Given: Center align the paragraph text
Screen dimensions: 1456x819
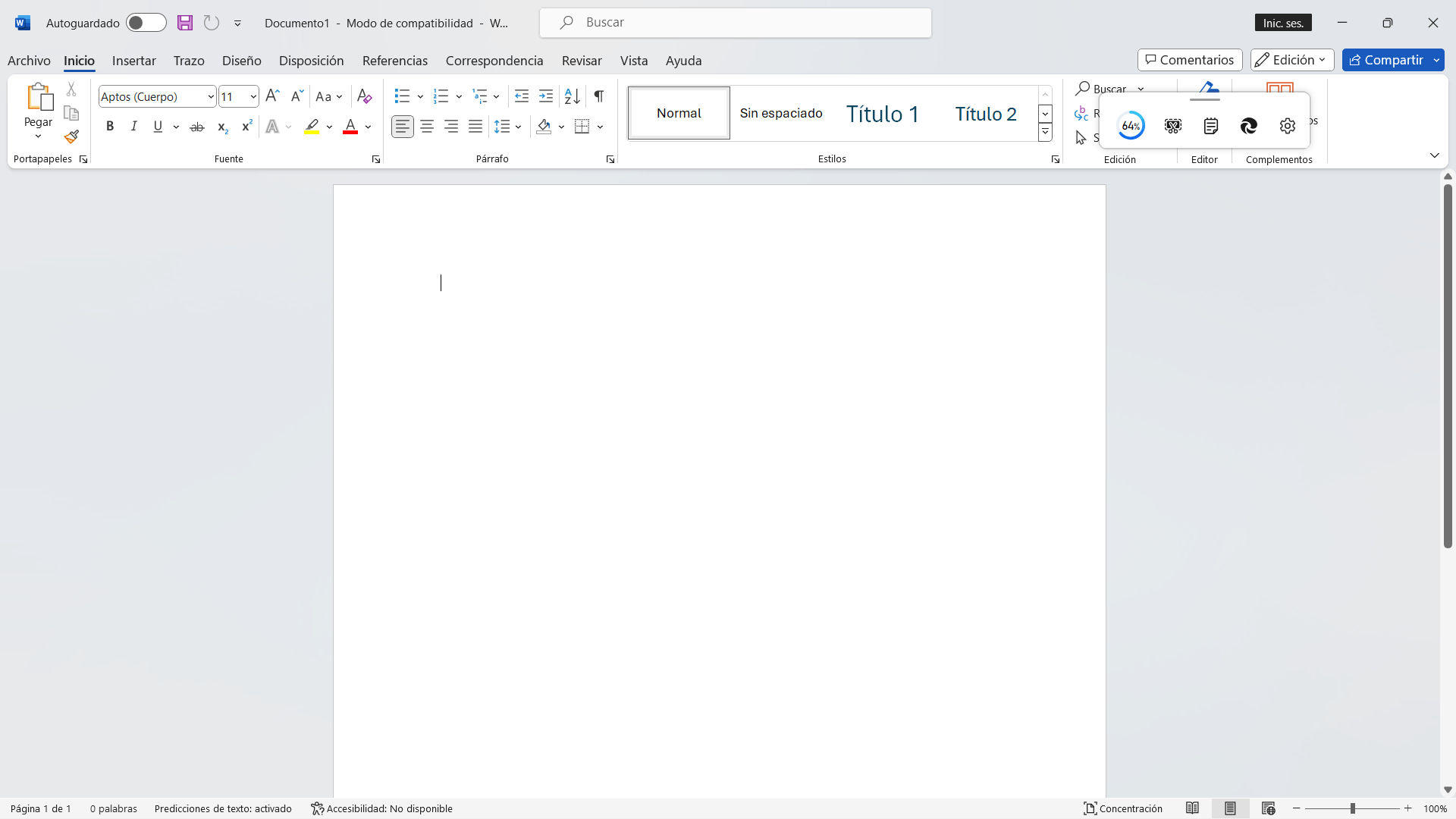Looking at the screenshot, I should [427, 127].
